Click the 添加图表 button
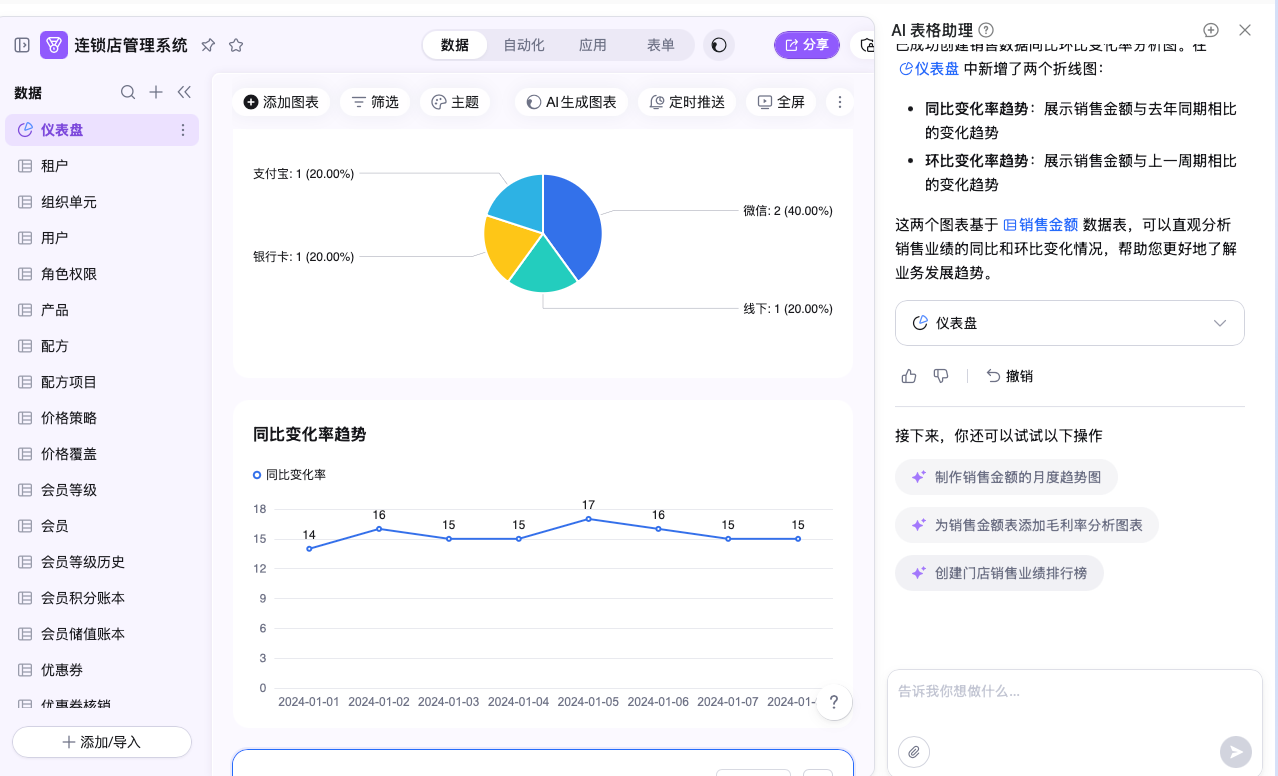Image resolution: width=1278 pixels, height=776 pixels. 281,102
